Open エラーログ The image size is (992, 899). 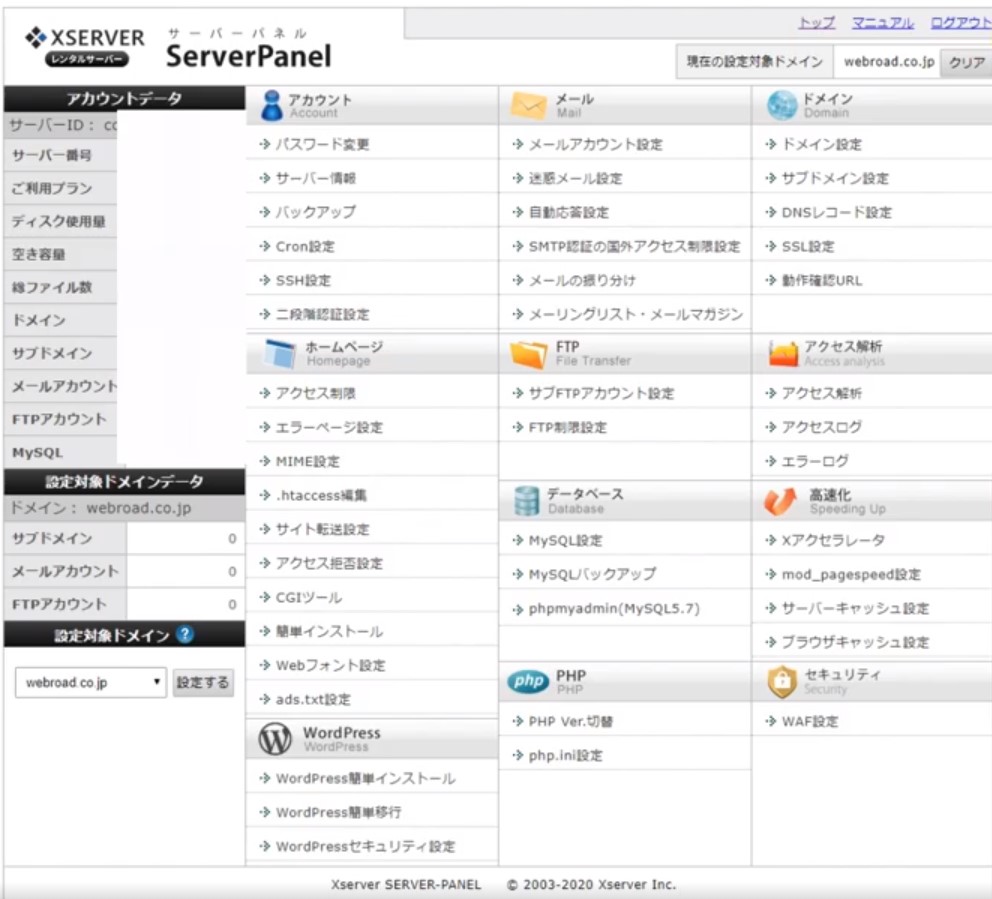pos(815,461)
